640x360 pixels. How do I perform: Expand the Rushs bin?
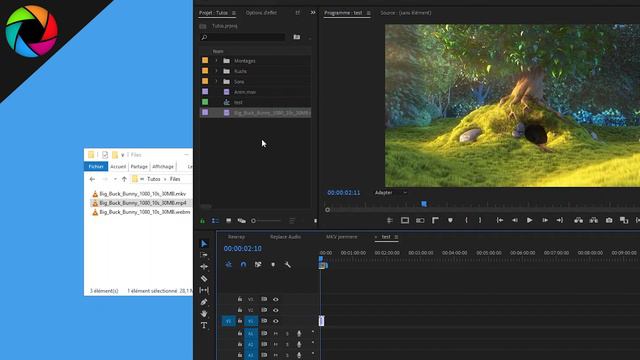tap(216, 71)
